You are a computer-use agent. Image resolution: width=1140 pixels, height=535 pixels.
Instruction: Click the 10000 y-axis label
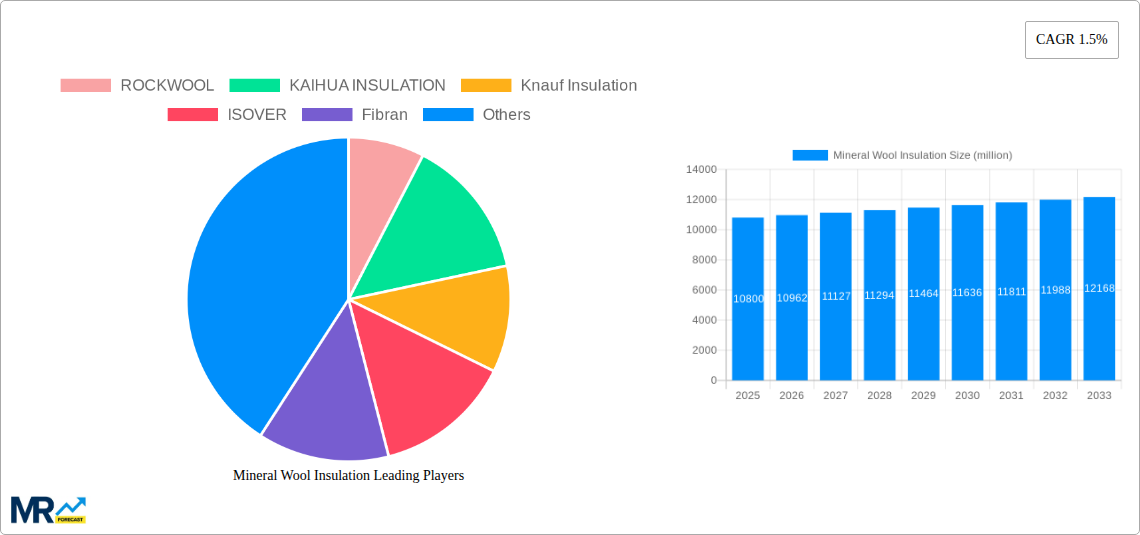[702, 230]
